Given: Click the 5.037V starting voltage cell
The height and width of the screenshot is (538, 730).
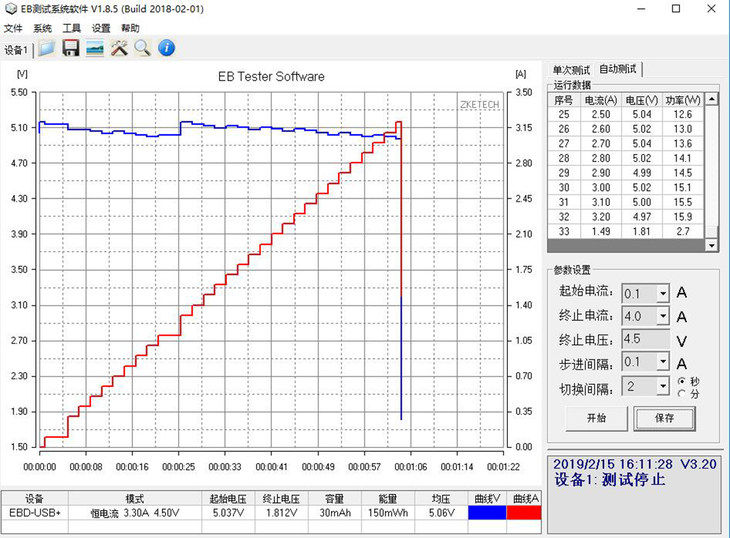Looking at the screenshot, I should (228, 513).
